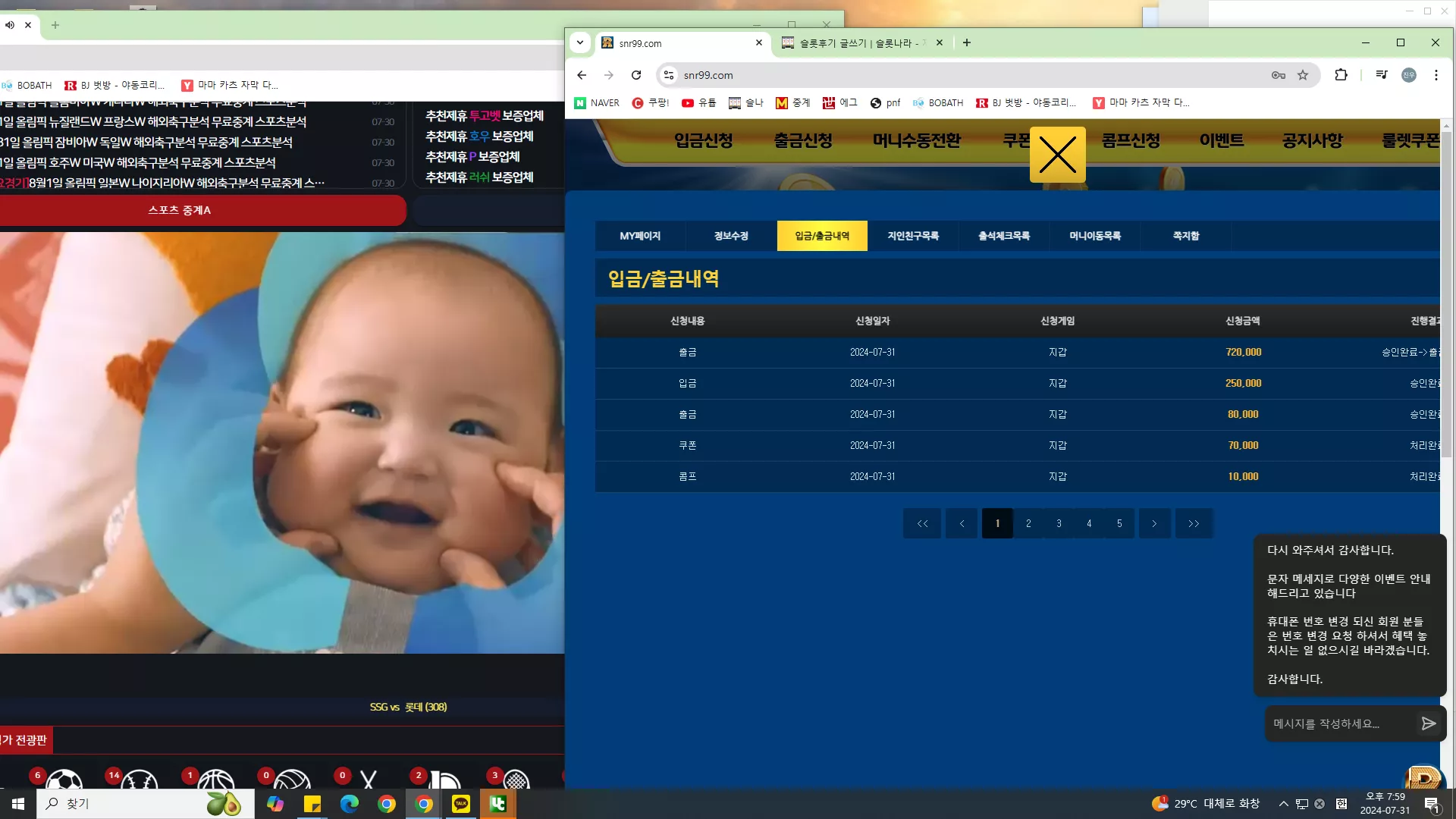
Task: Open the 이벤트 menu
Action: coord(1222,140)
